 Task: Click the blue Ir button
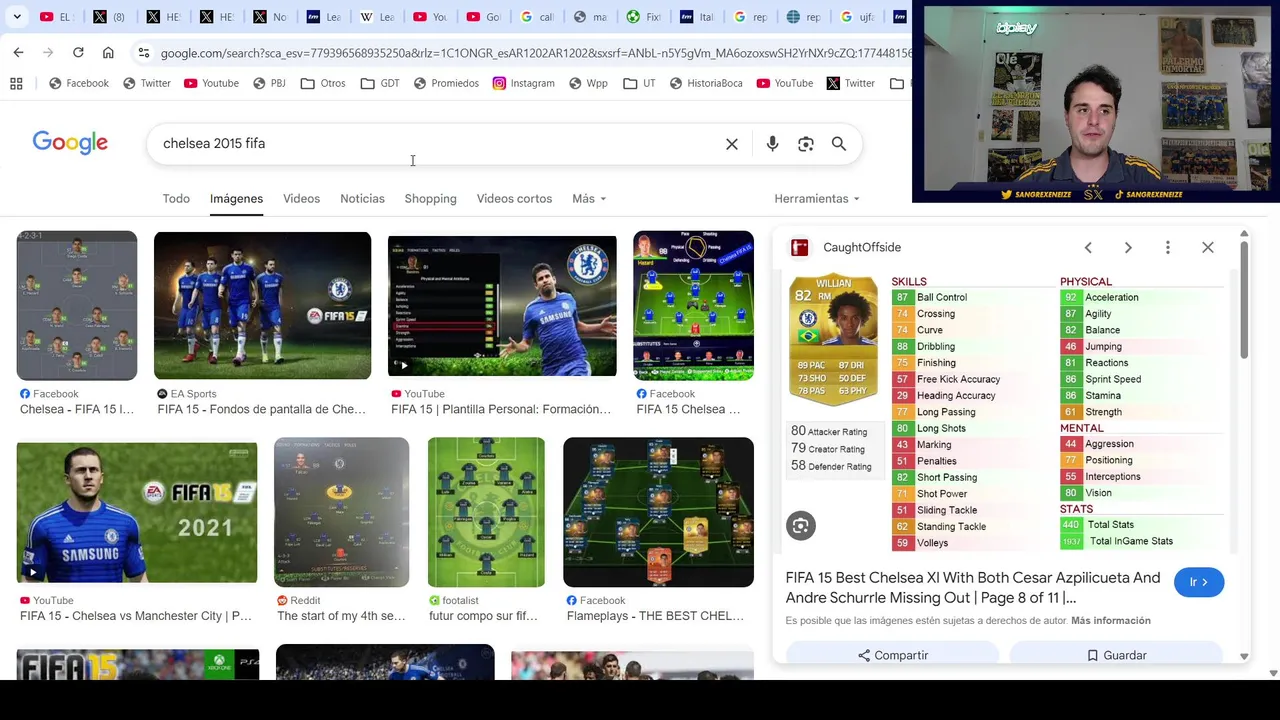coord(1199,582)
